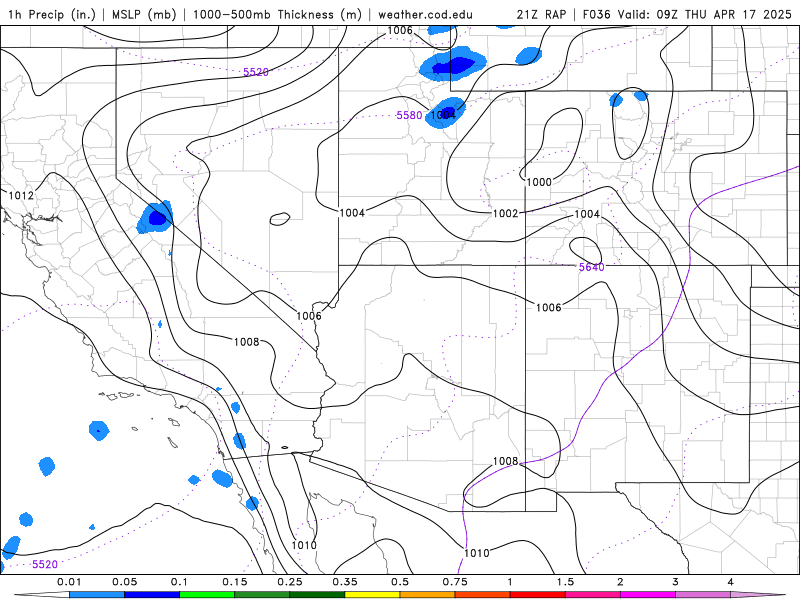Click the bright green 0.1 legend swatch
The image size is (800, 600).
207,595
